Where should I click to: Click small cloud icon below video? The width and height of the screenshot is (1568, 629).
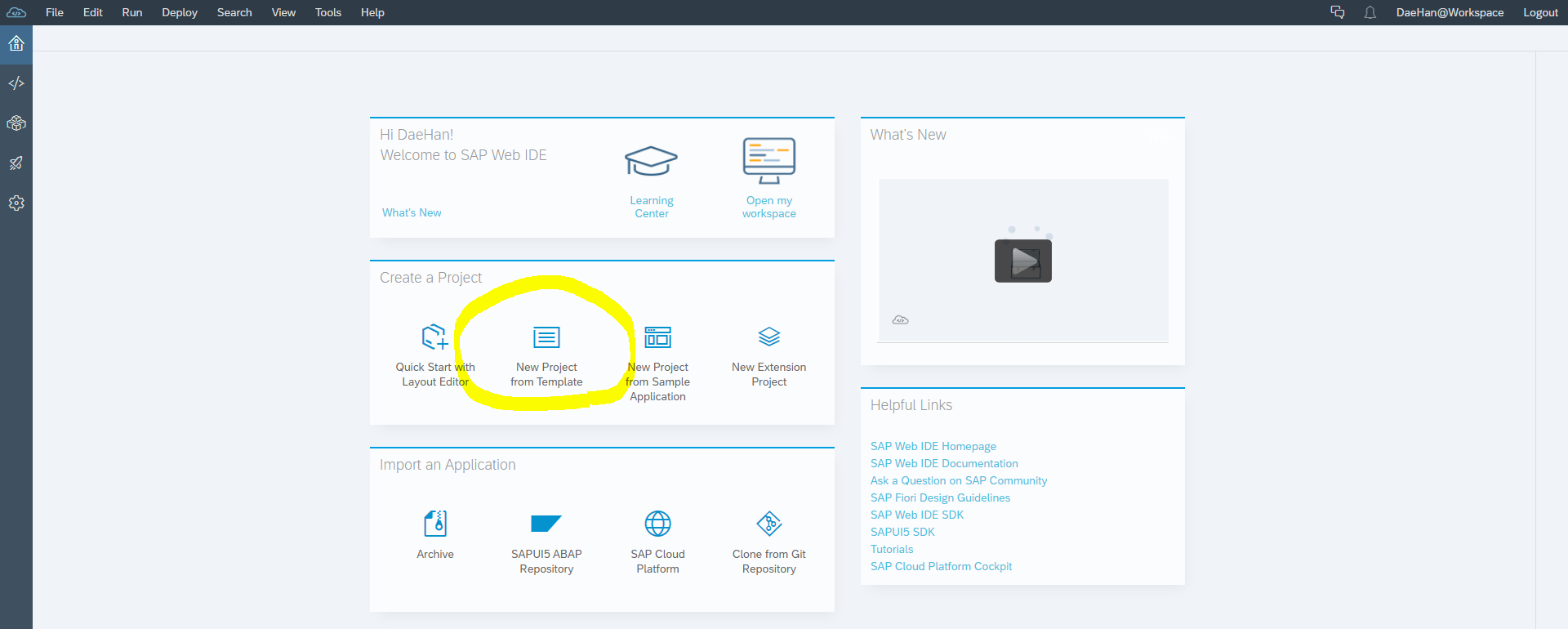coord(901,320)
